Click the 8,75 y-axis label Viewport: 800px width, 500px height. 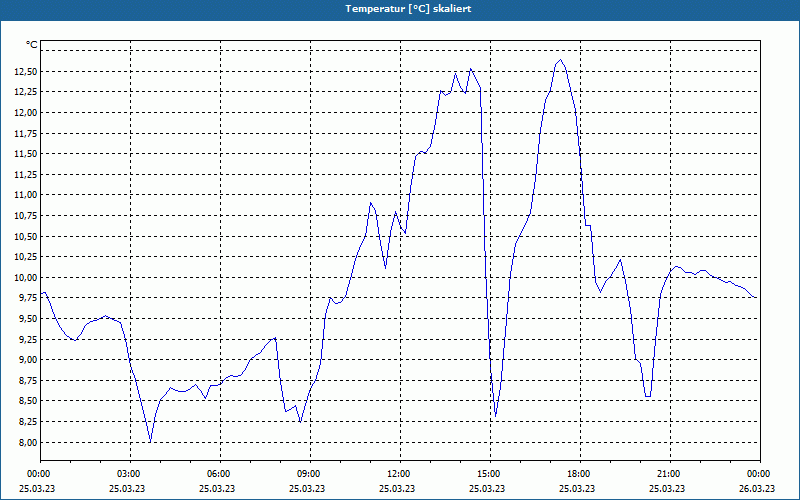click(28, 381)
